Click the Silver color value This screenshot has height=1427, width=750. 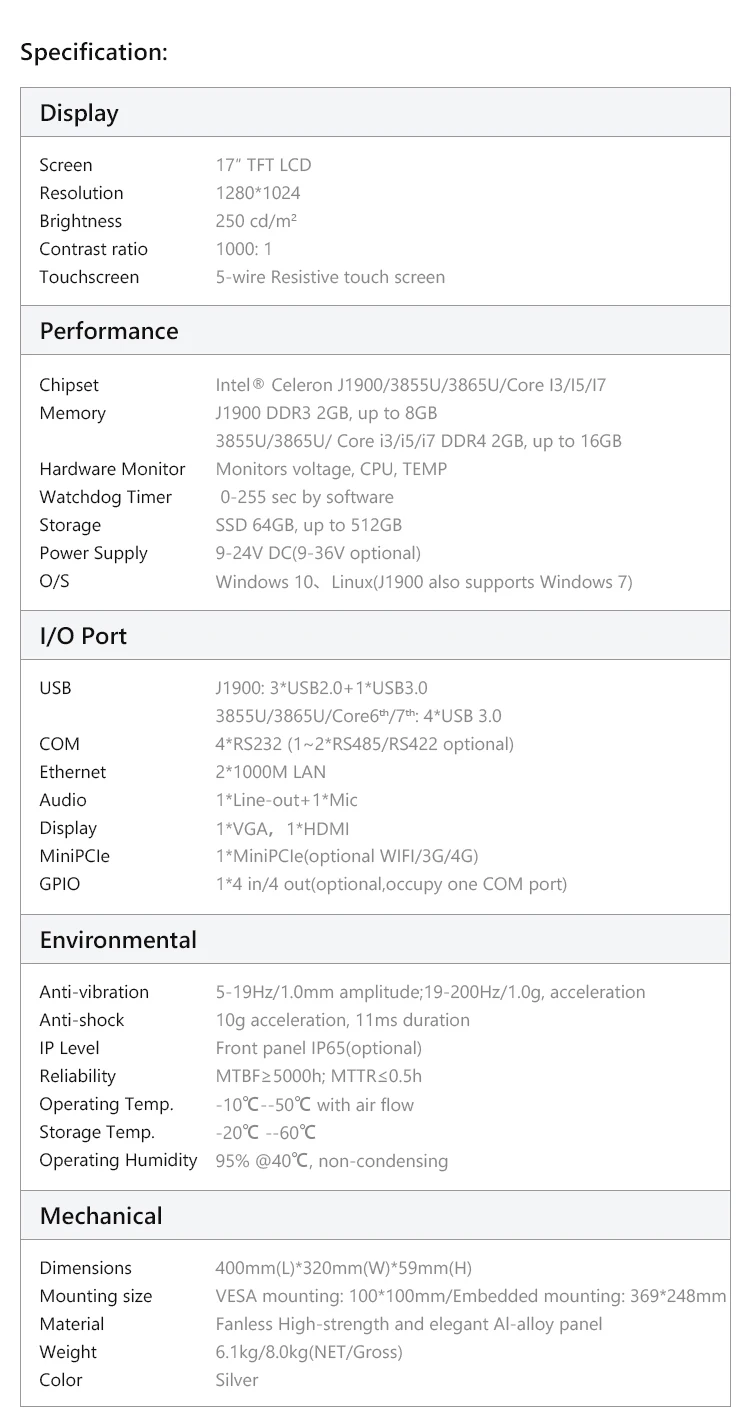point(237,1380)
